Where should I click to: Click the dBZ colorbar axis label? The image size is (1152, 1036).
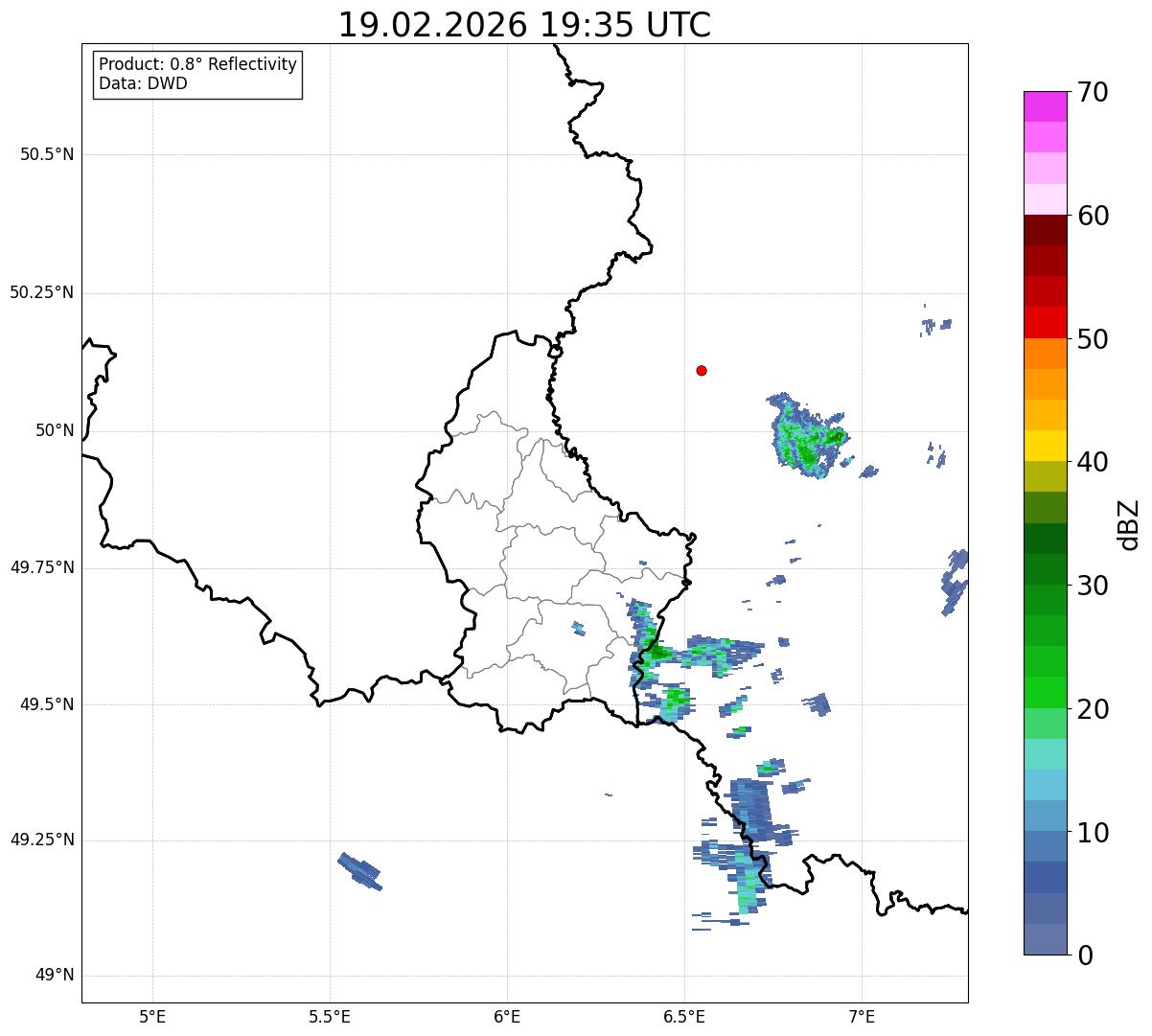click(x=1129, y=523)
